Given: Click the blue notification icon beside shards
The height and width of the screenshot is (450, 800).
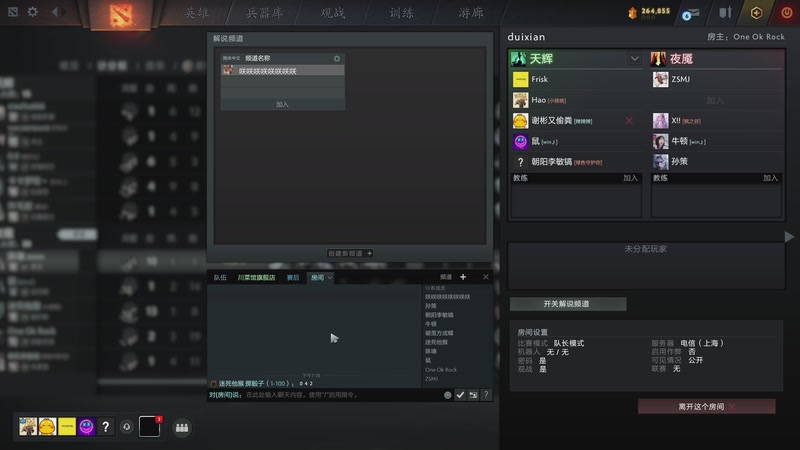Looking at the screenshot, I should pos(690,14).
